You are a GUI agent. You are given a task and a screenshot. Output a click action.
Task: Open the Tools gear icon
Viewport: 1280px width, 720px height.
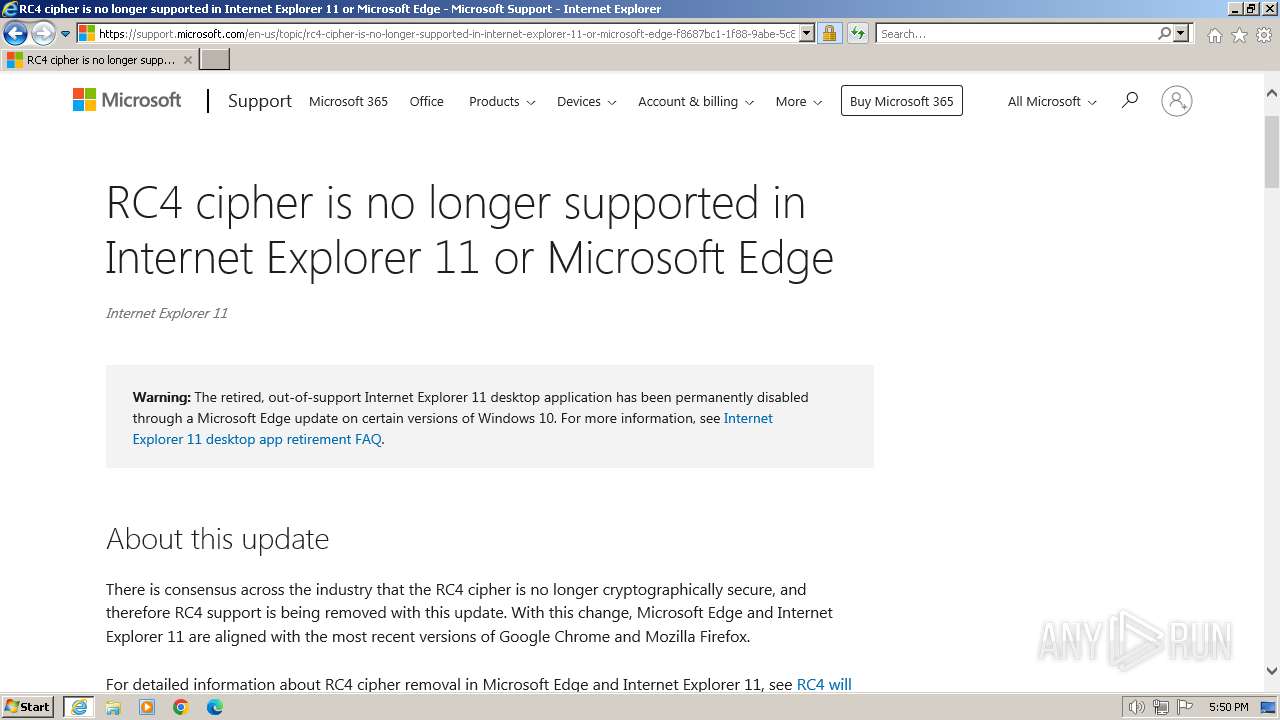[x=1264, y=35]
